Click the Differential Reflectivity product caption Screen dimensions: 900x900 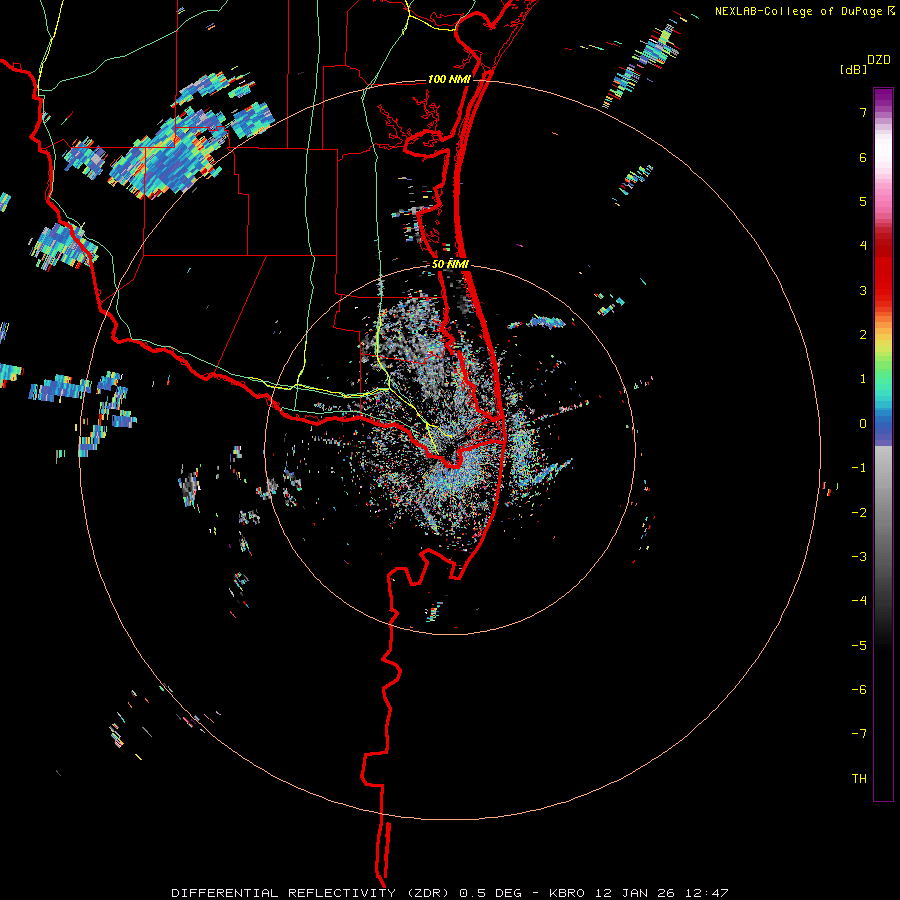[450, 893]
